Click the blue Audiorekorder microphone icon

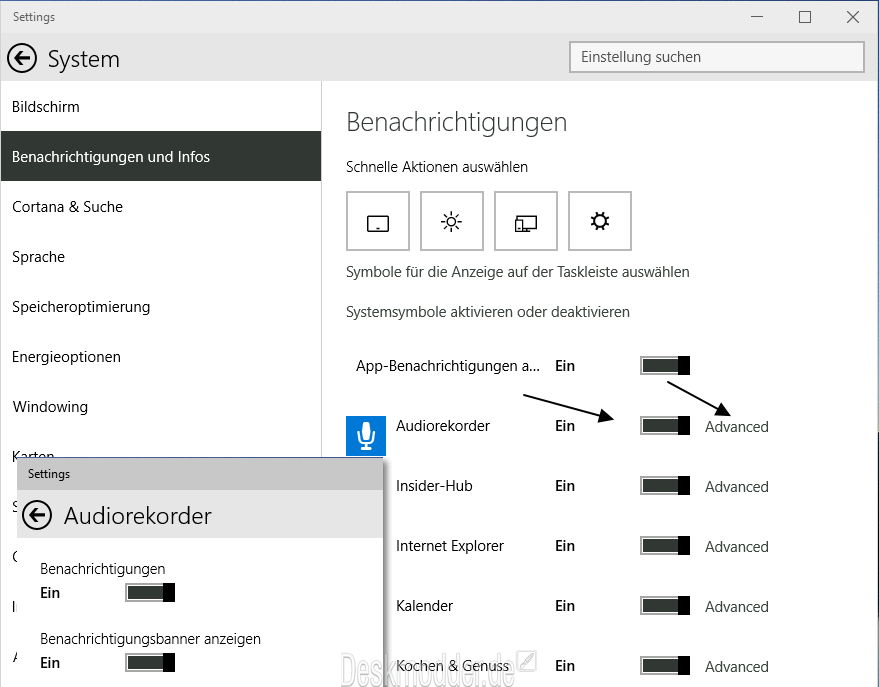point(365,435)
